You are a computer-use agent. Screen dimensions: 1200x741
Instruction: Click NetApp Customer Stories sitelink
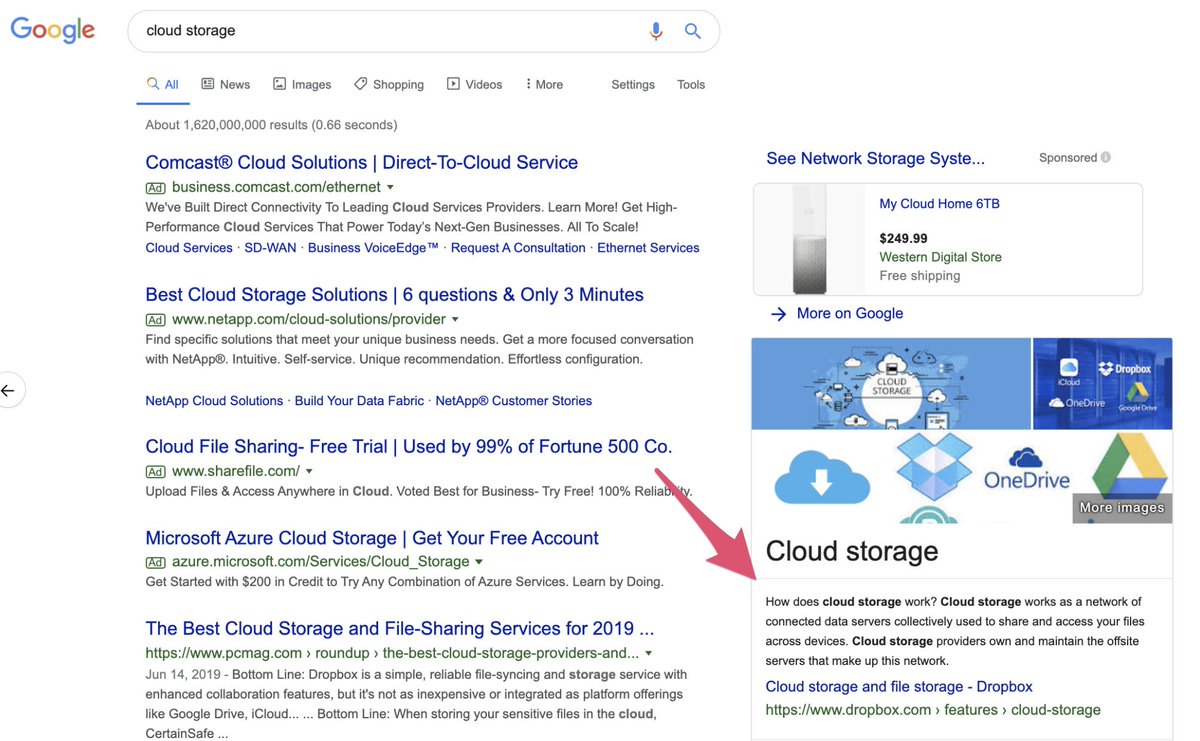pos(514,401)
